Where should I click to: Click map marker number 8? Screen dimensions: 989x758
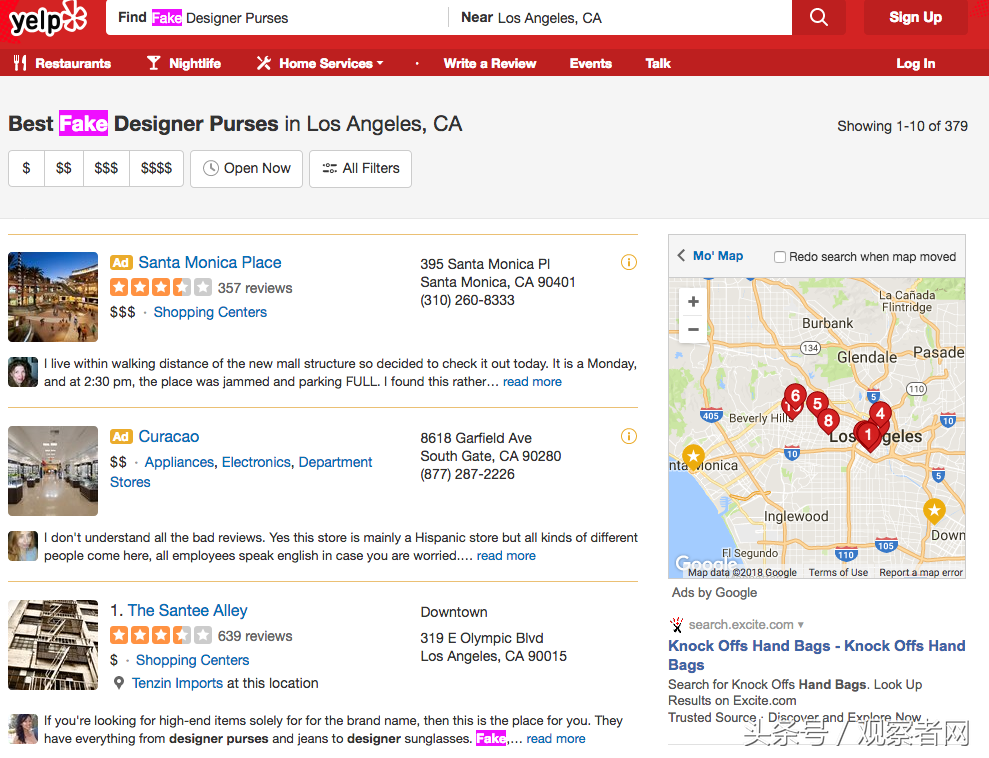click(828, 421)
